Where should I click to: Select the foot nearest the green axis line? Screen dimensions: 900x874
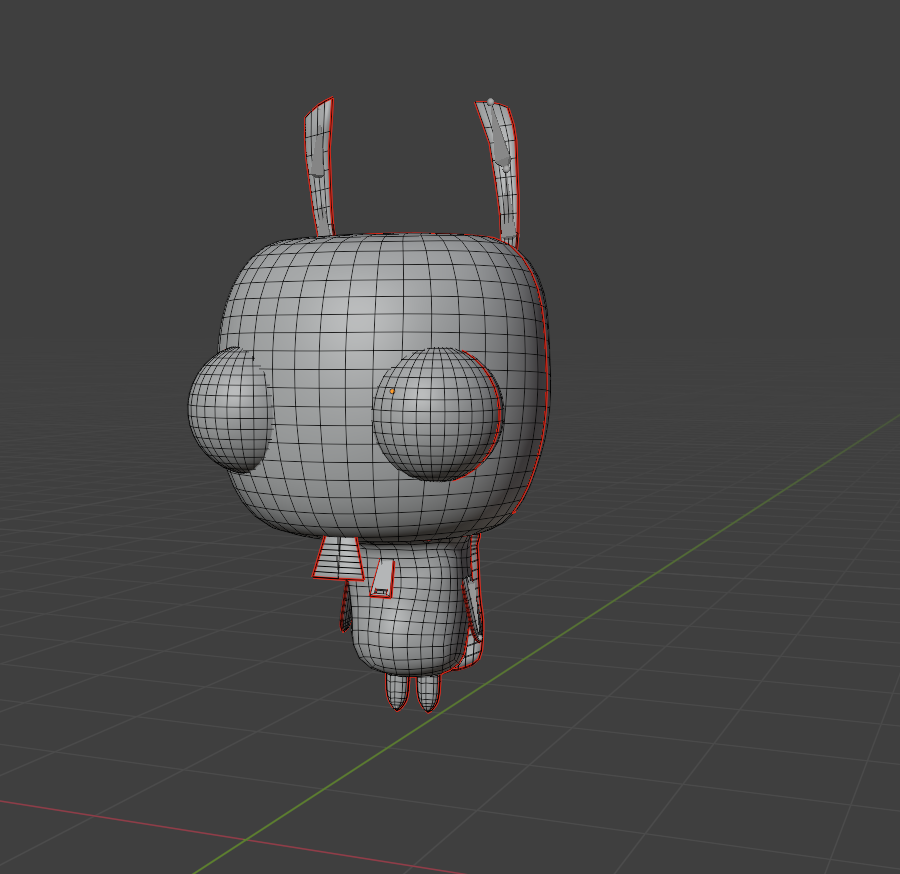click(428, 692)
